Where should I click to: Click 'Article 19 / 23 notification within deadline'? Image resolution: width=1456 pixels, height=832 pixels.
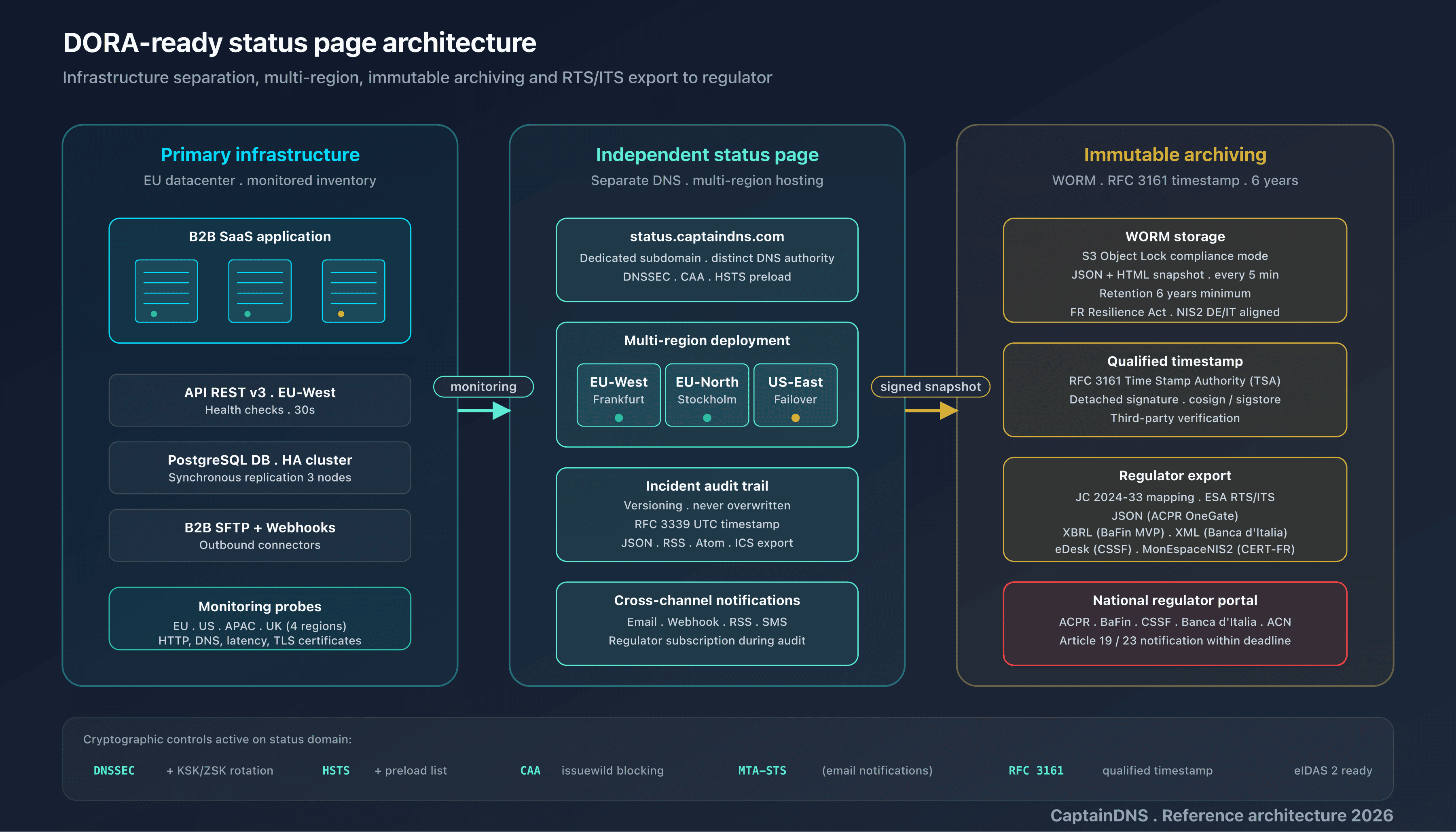tap(1175, 640)
